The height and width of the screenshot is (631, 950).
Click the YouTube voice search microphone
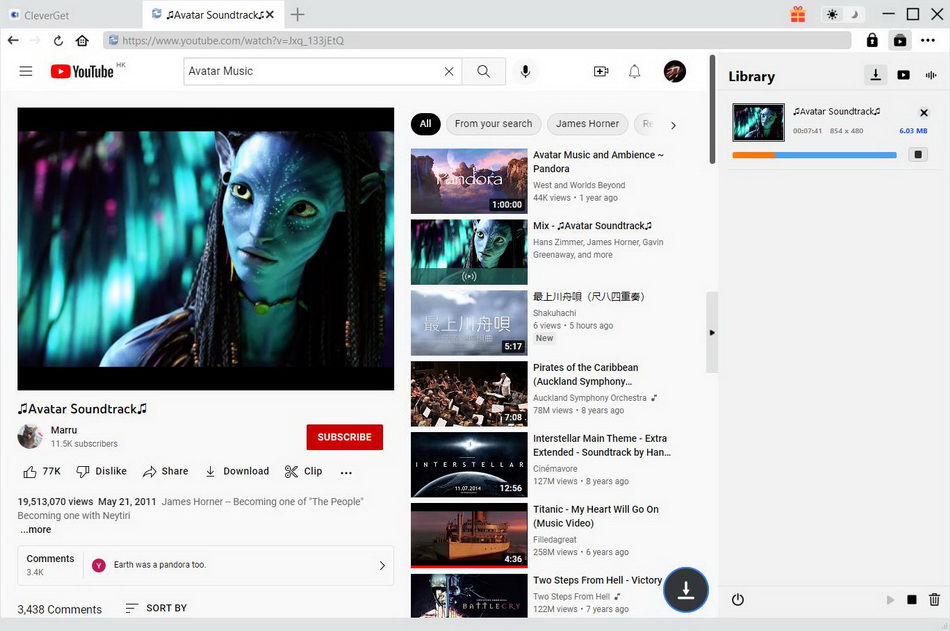pos(525,71)
